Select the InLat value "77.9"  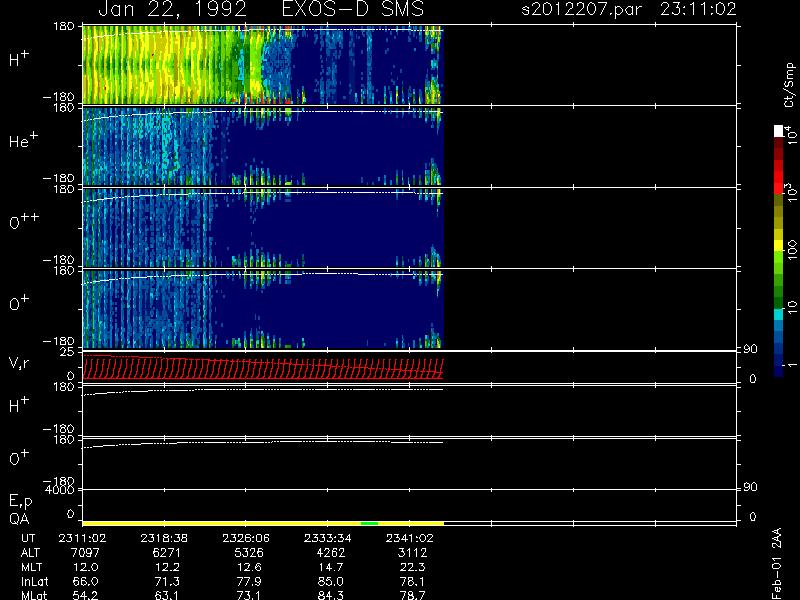[x=249, y=581]
